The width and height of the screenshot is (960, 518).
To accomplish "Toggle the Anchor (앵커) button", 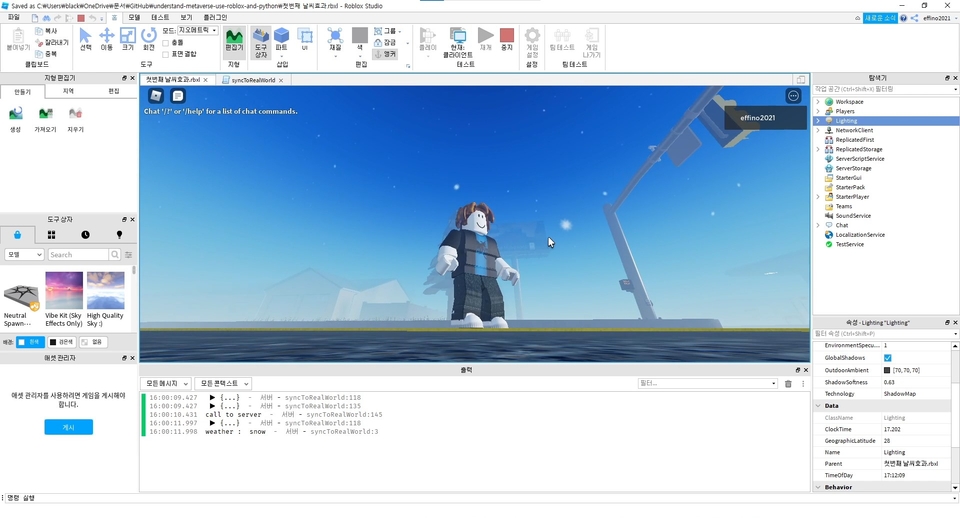I will tap(385, 54).
